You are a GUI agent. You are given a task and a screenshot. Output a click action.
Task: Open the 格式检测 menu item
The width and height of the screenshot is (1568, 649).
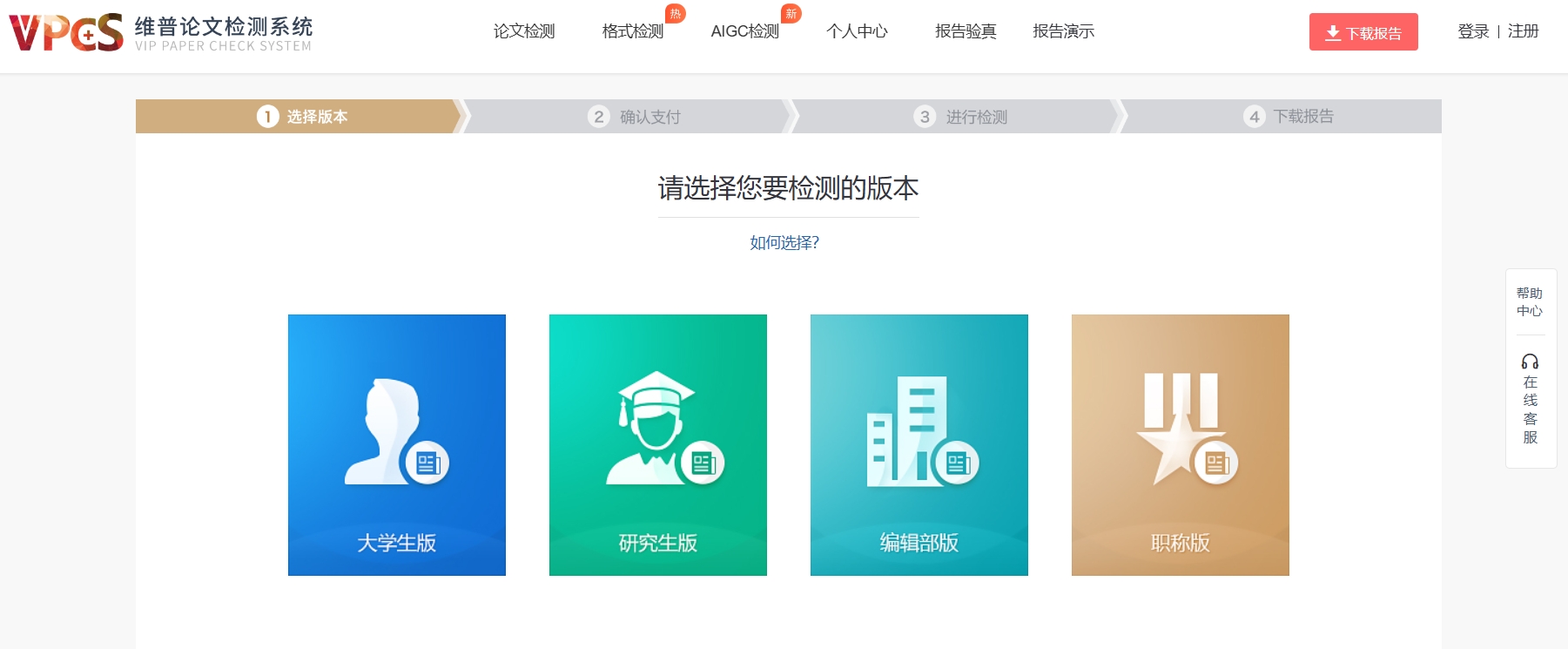click(633, 31)
